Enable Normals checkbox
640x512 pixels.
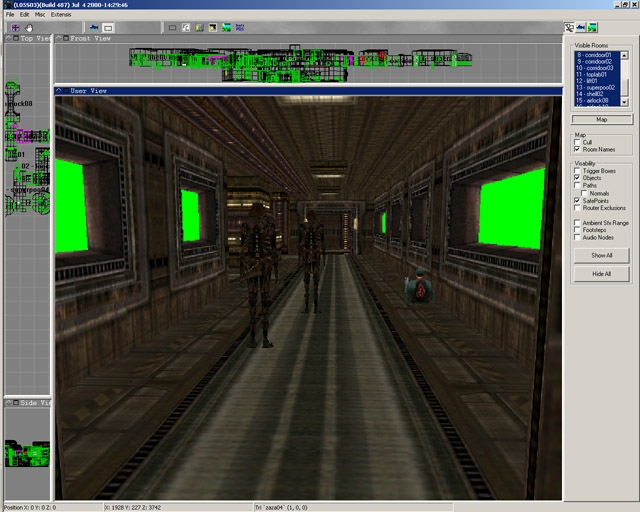[x=584, y=193]
